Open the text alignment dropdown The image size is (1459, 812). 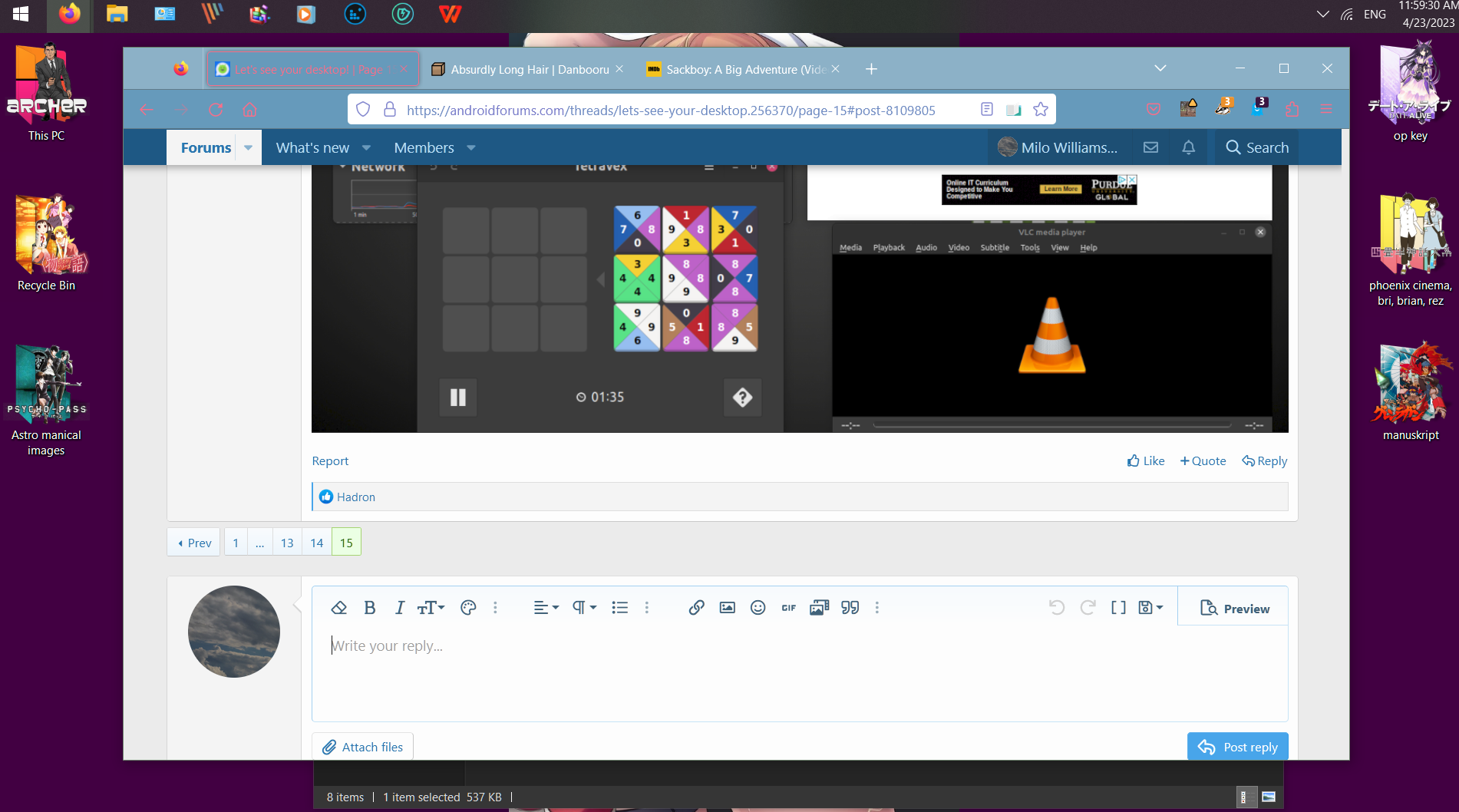point(546,608)
